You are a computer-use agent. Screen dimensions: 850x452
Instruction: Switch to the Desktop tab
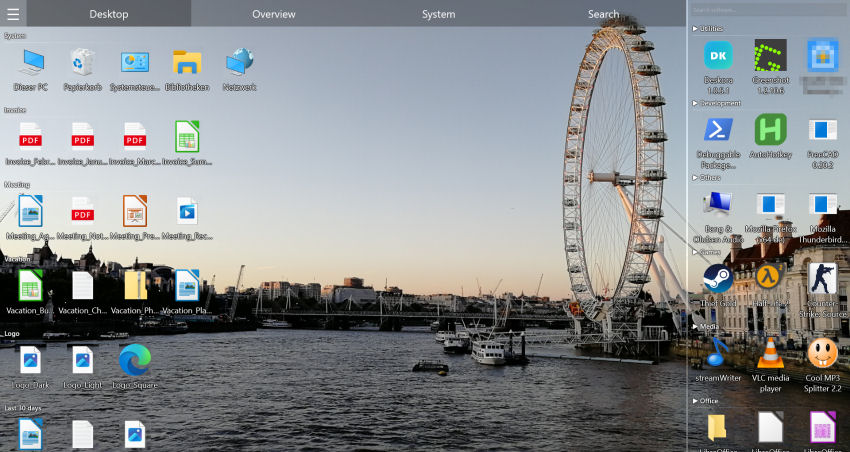click(x=109, y=14)
